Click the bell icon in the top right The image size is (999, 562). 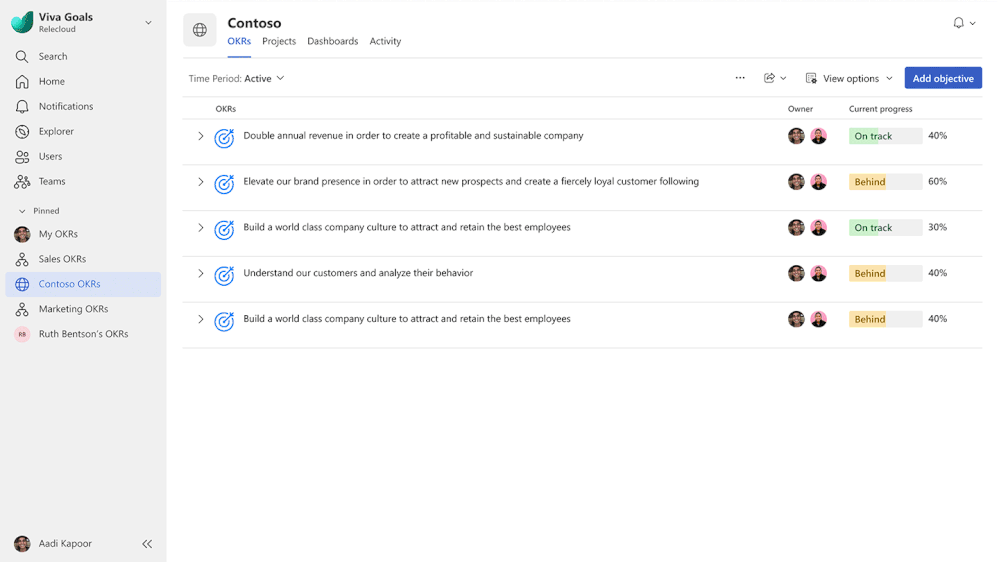959,23
